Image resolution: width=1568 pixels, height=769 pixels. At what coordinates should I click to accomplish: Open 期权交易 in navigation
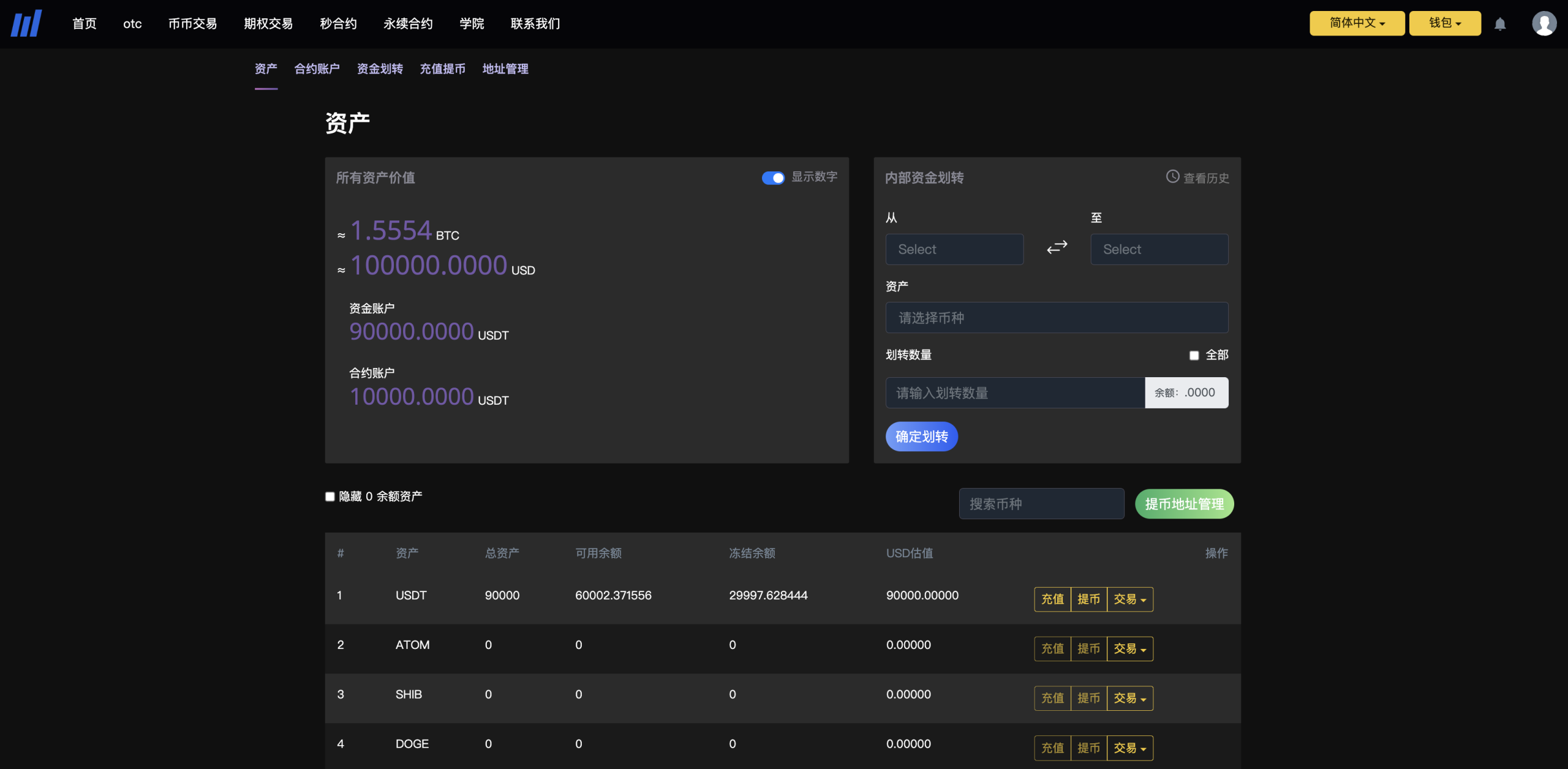[268, 24]
